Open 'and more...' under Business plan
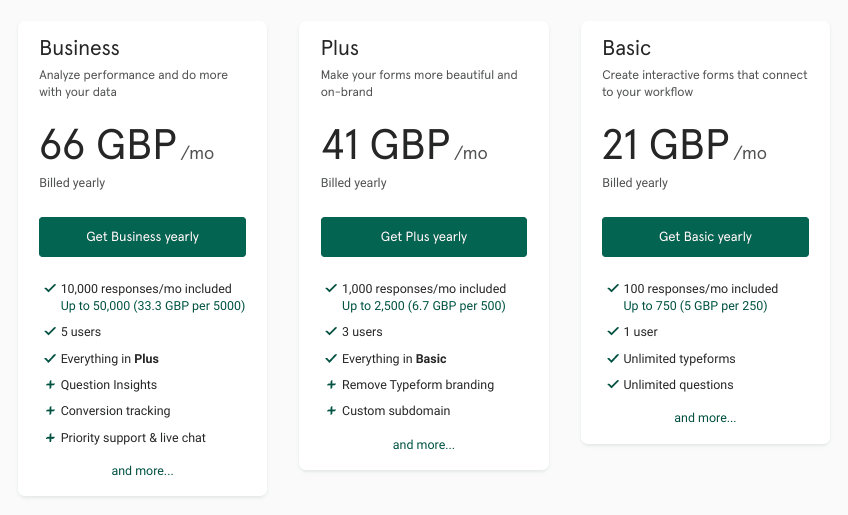The height and width of the screenshot is (515, 848). 142,471
